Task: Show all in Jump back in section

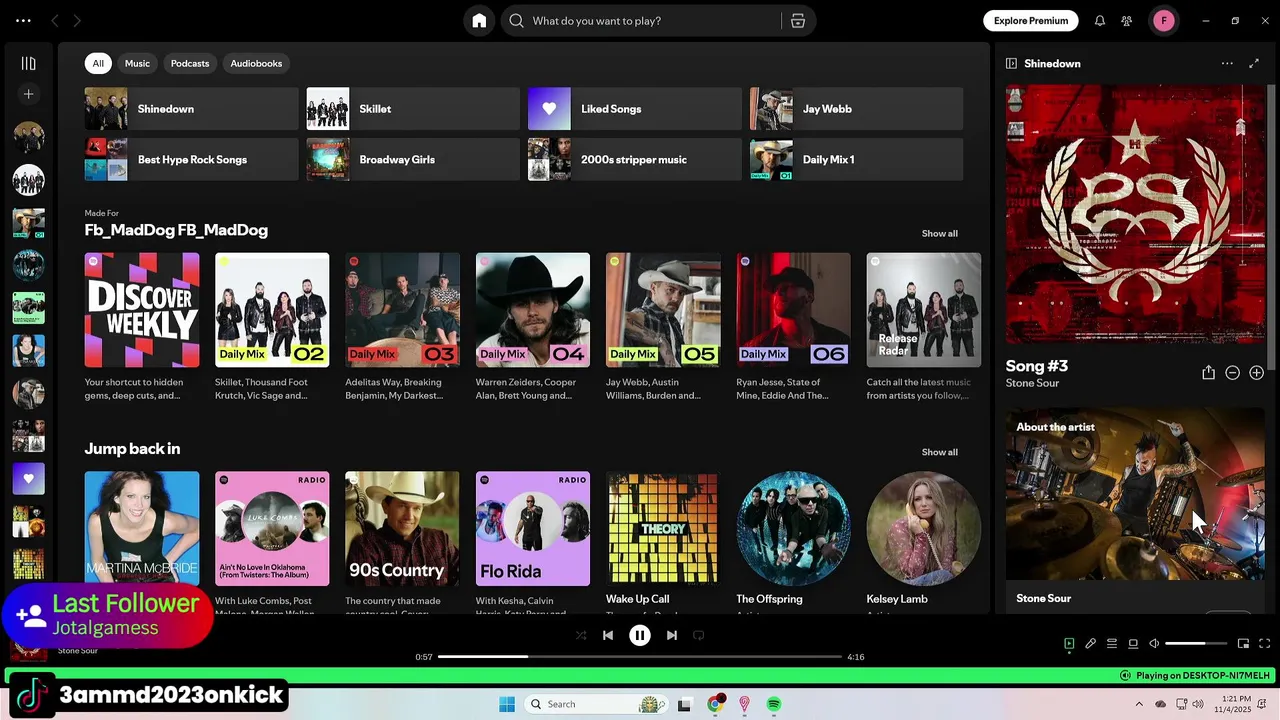Action: pos(939,452)
